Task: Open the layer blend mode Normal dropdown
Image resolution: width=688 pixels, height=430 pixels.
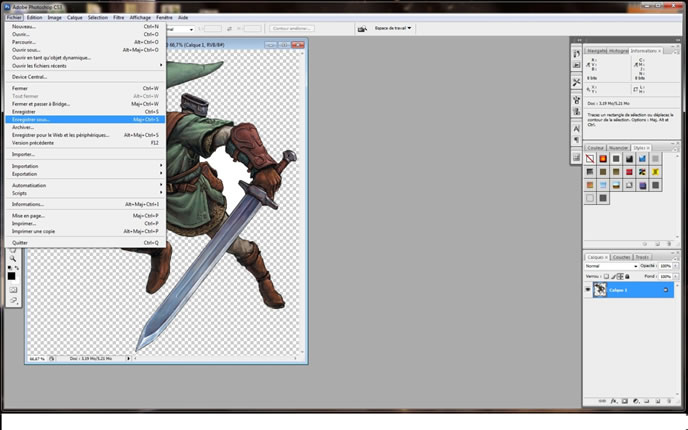Action: coord(611,266)
